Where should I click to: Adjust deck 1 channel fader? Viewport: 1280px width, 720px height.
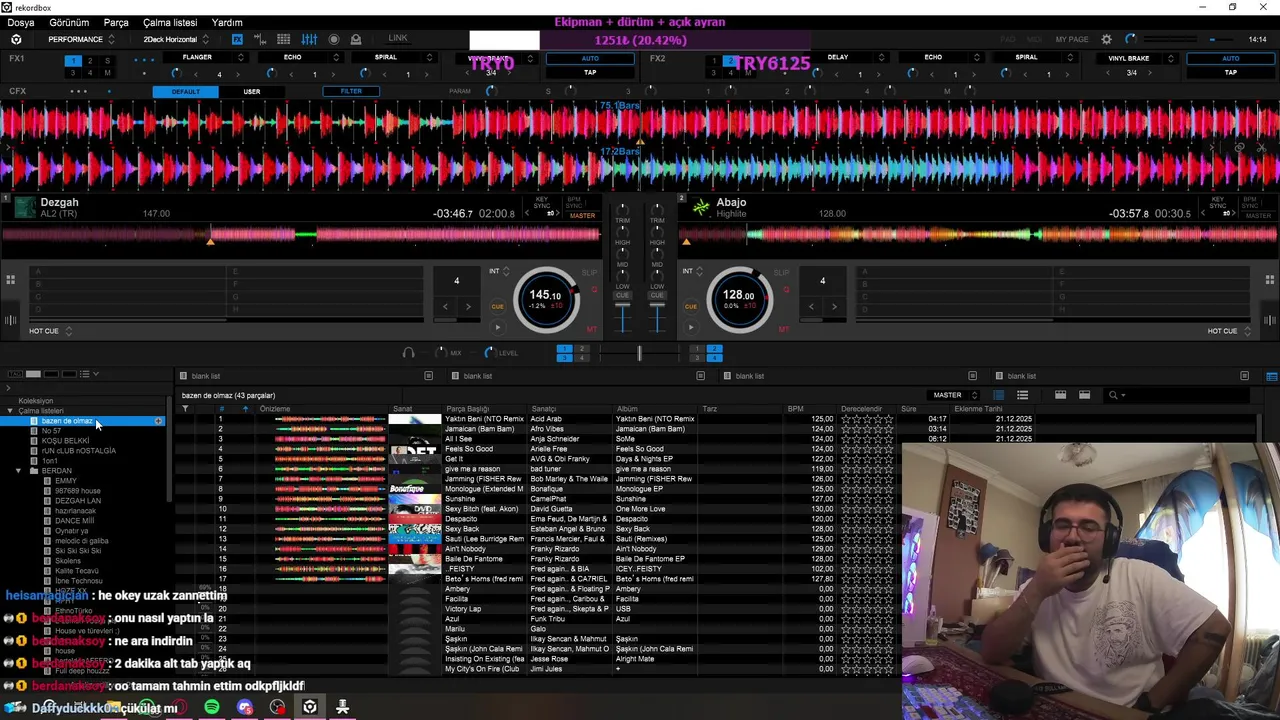622,318
